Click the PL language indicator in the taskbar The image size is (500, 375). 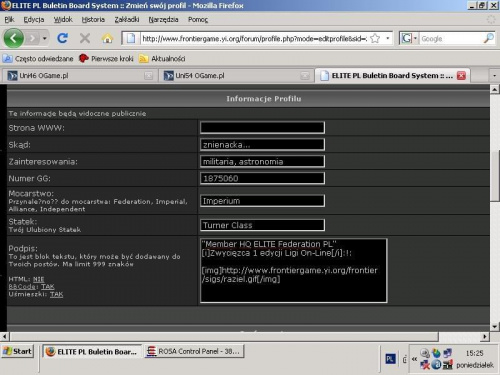pos(390,359)
